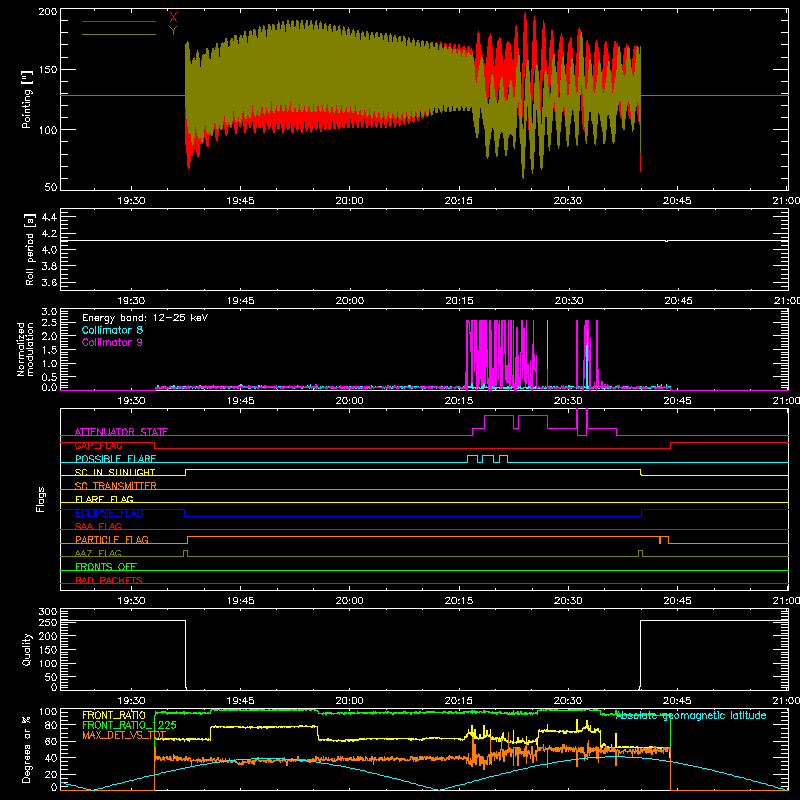Select the red 'X' legend label
Screen dimensions: 800x800
pyautogui.click(x=173, y=18)
